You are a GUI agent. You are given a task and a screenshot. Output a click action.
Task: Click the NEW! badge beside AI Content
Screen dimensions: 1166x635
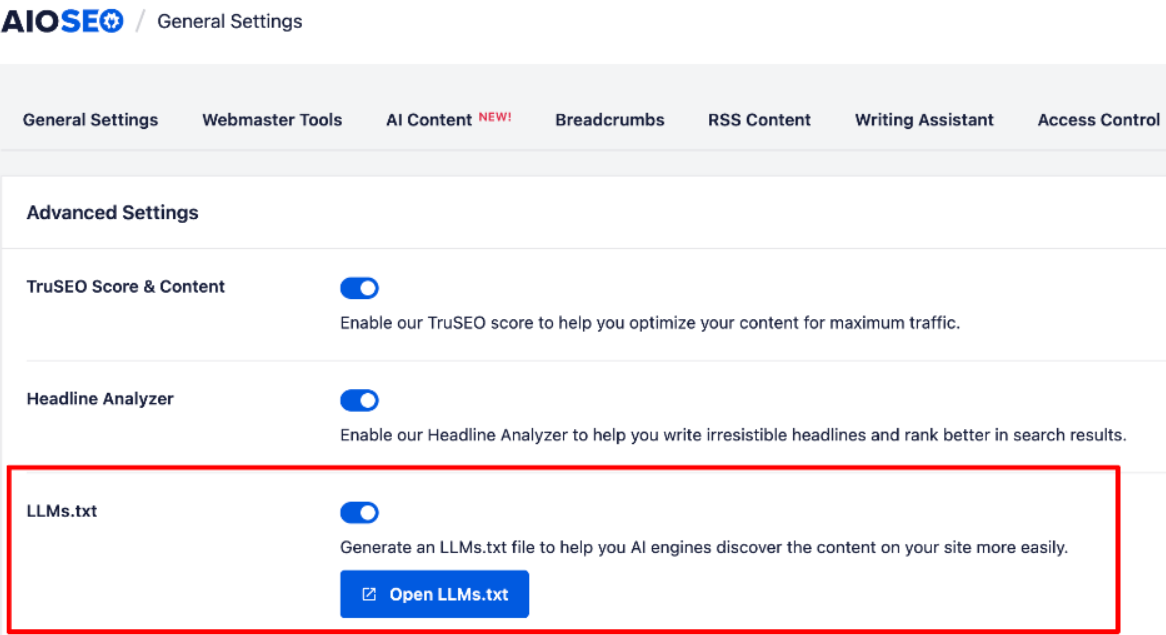pyautogui.click(x=495, y=117)
